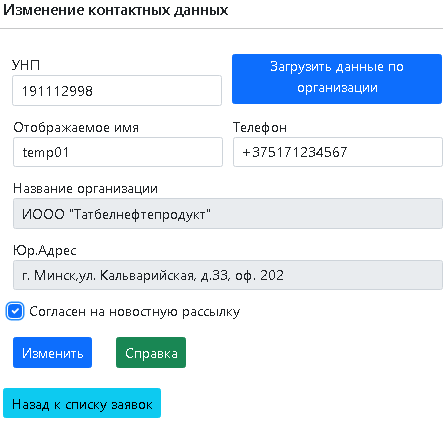
Task: Click the Телефон label
Action: click(x=260, y=127)
